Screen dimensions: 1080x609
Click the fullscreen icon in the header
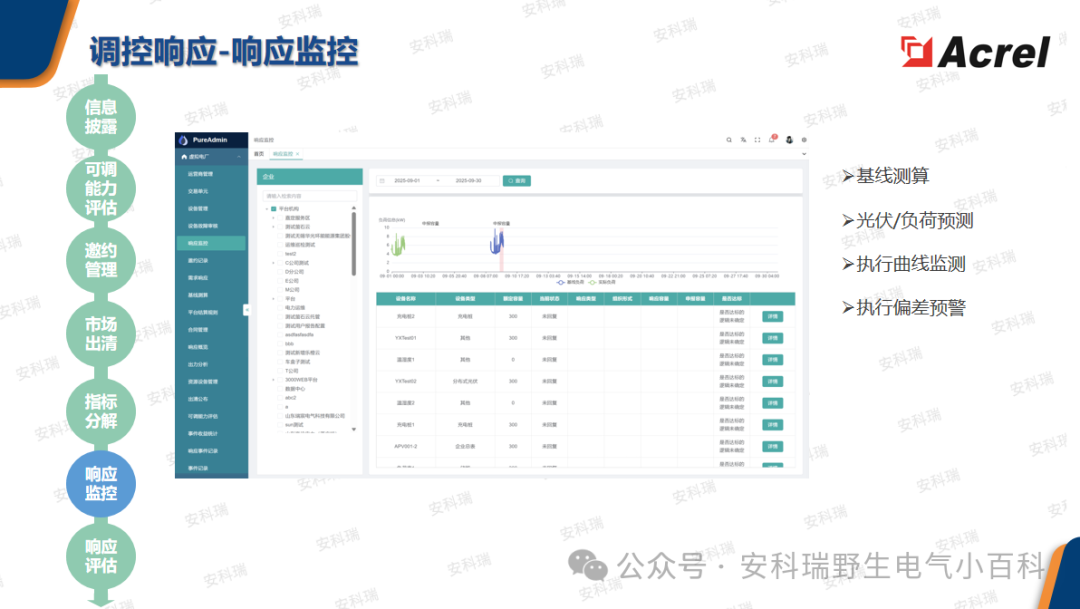click(x=757, y=139)
